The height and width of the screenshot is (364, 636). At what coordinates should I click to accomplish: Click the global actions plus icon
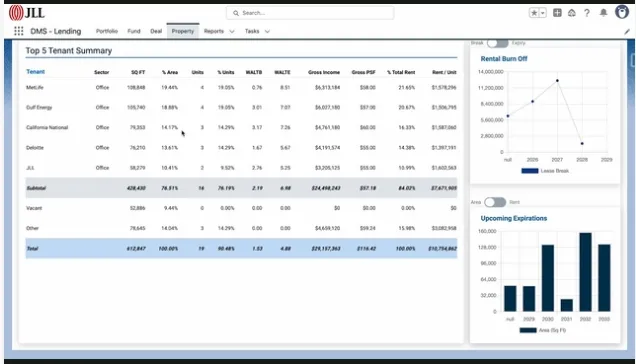[557, 13]
